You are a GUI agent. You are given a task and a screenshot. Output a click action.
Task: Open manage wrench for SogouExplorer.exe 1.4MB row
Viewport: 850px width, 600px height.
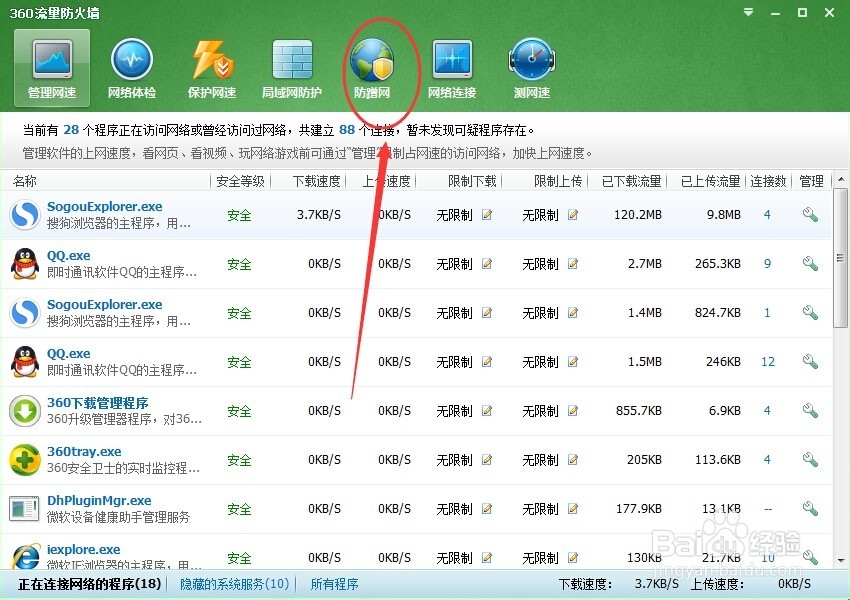coord(810,313)
